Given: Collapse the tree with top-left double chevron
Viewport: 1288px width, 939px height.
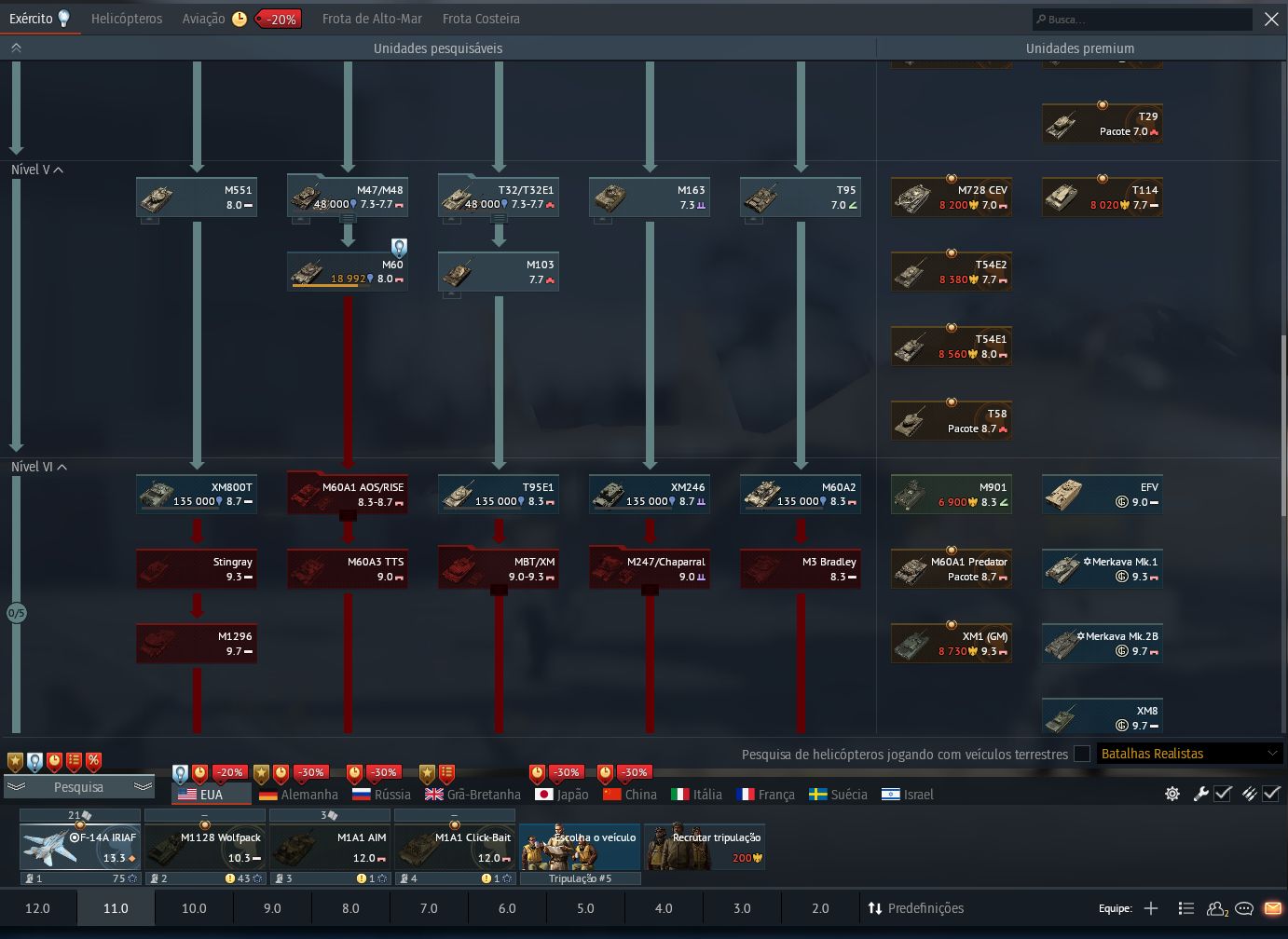Looking at the screenshot, I should coord(16,48).
